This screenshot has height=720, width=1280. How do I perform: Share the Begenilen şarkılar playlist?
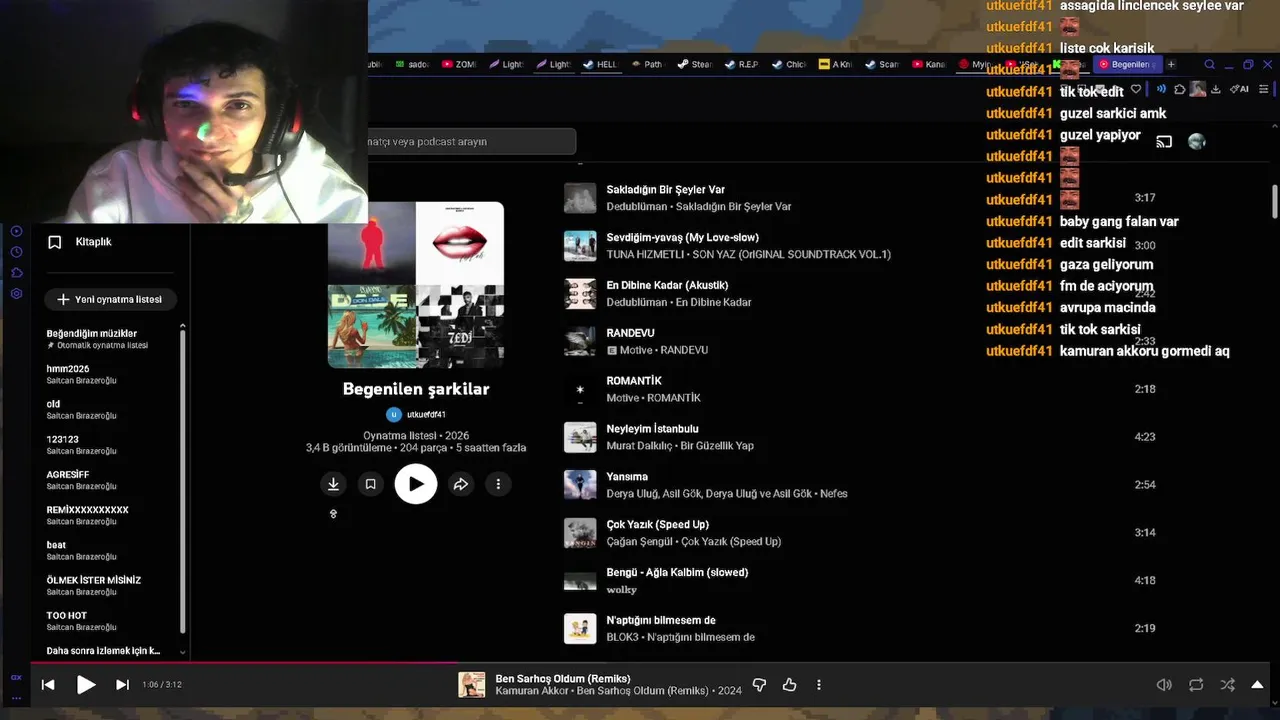click(x=461, y=484)
